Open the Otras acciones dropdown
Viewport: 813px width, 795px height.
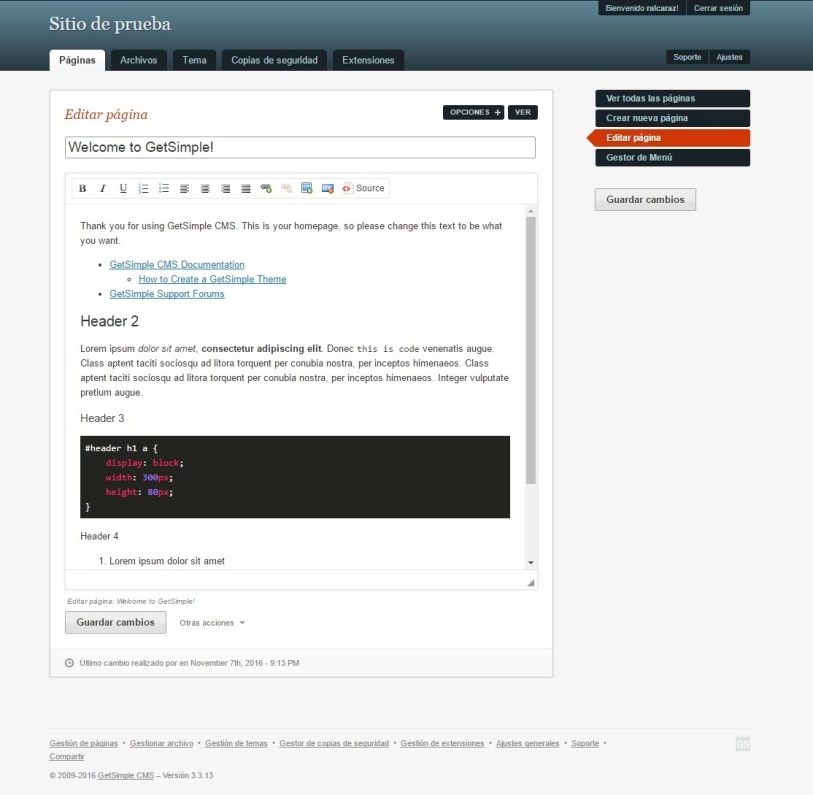(212, 623)
